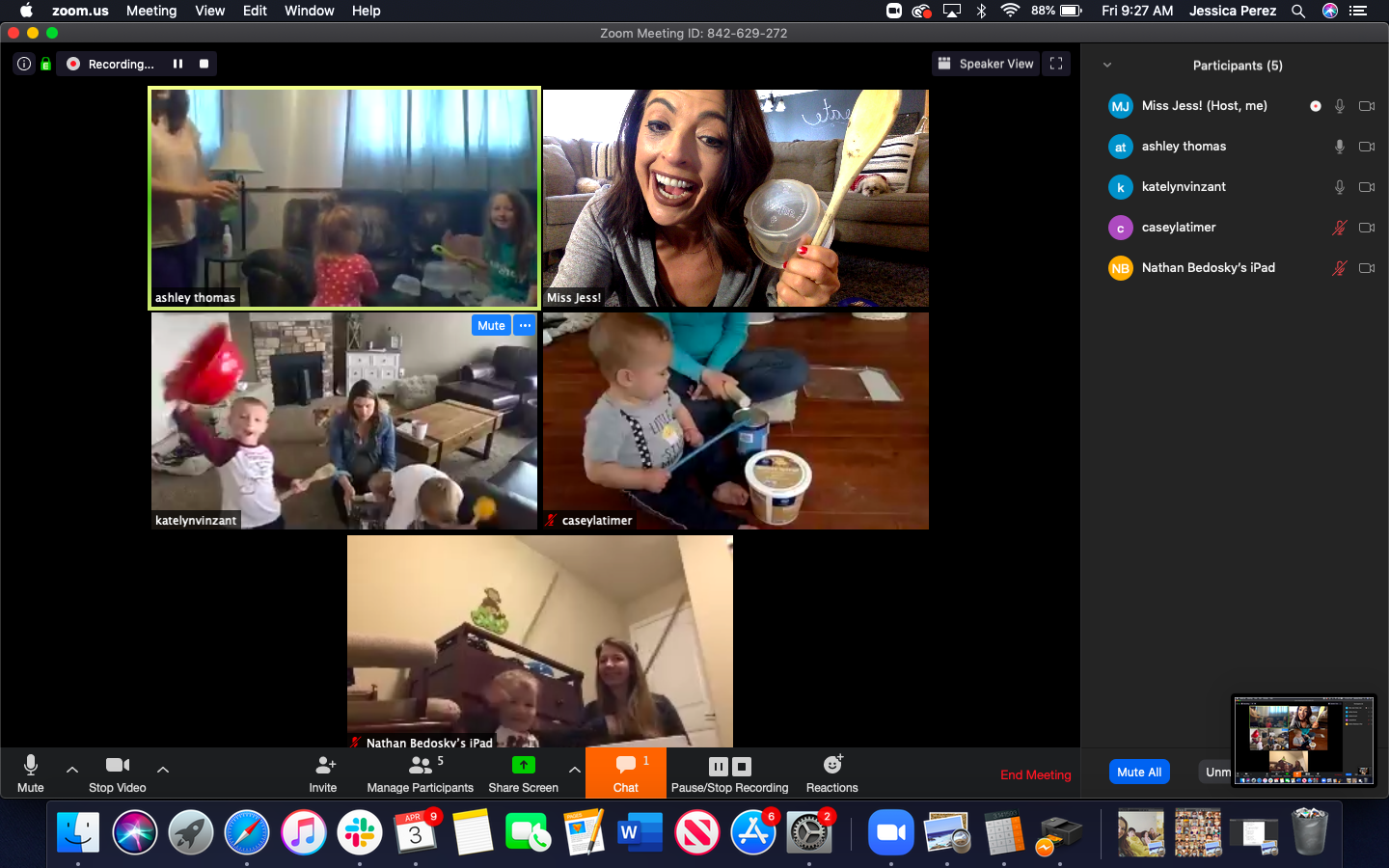The image size is (1389, 868).
Task: Open App Store from the Dock
Action: [753, 832]
